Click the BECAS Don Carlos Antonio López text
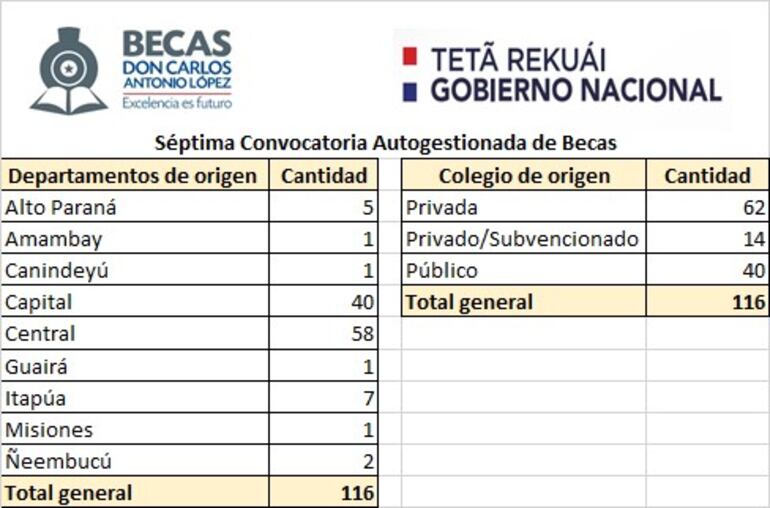 (176, 69)
